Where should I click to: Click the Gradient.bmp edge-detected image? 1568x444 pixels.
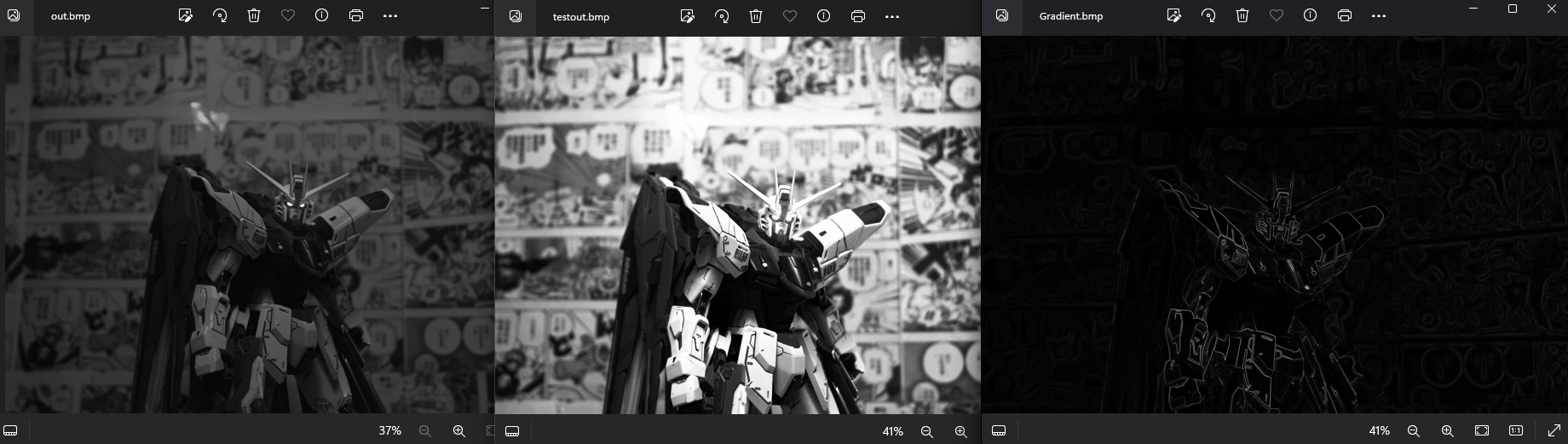coord(1275,225)
